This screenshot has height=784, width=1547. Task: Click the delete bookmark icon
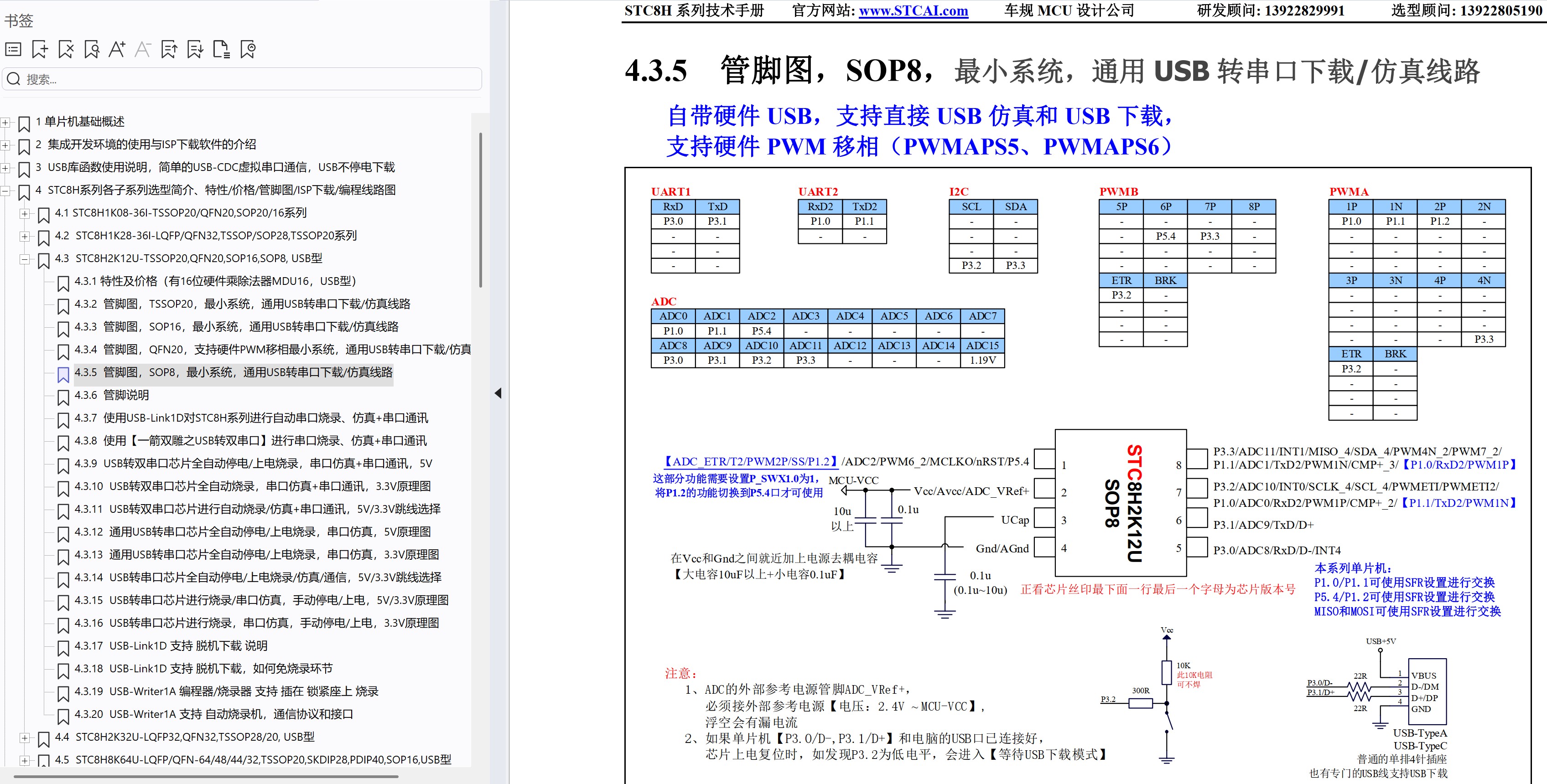coord(66,49)
